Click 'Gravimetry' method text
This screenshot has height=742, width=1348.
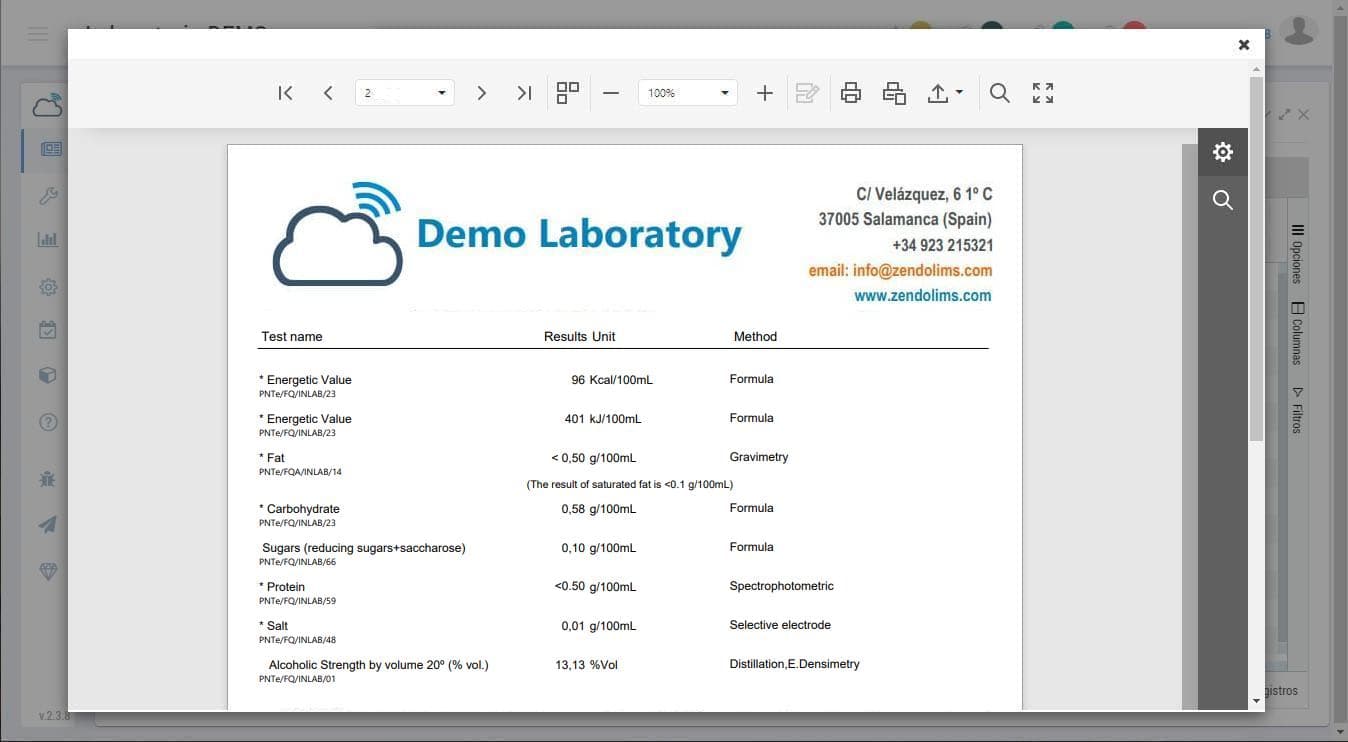[x=759, y=457]
